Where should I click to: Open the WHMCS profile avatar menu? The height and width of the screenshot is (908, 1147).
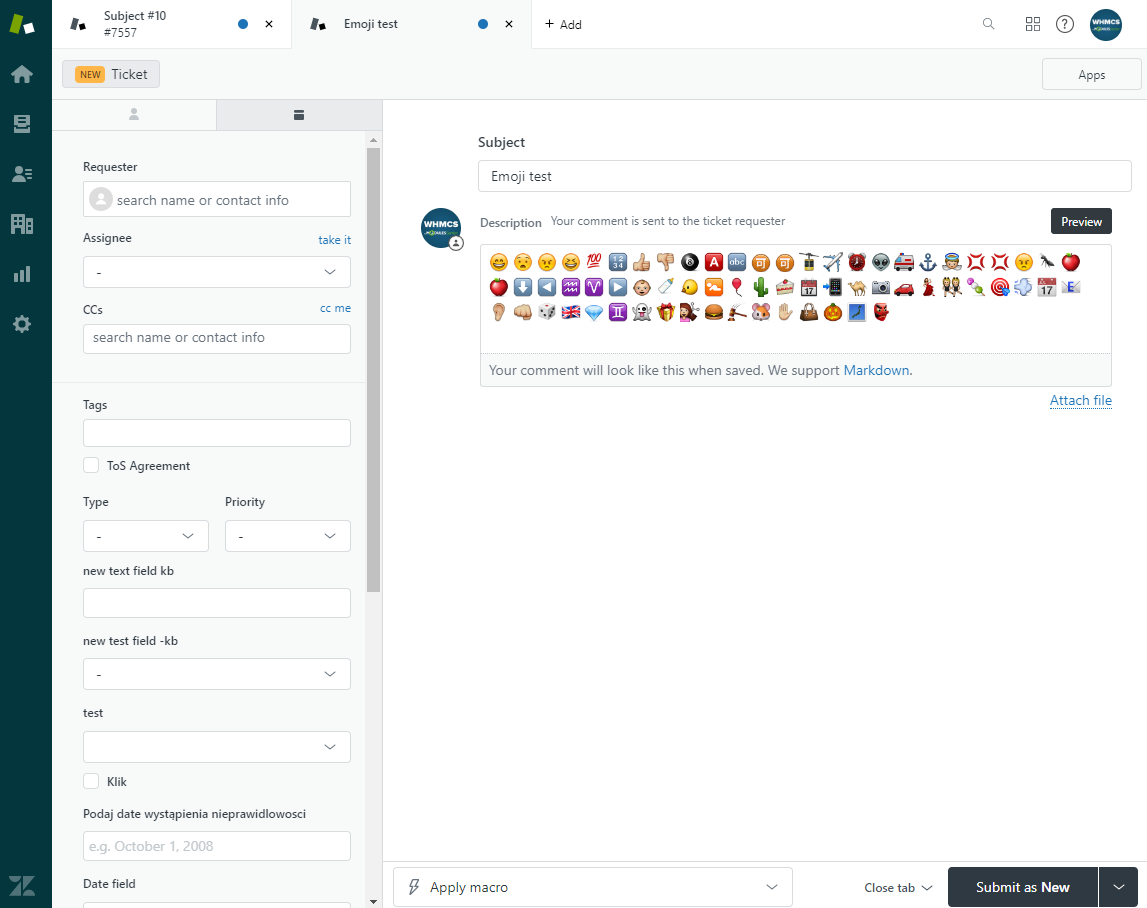(1105, 24)
